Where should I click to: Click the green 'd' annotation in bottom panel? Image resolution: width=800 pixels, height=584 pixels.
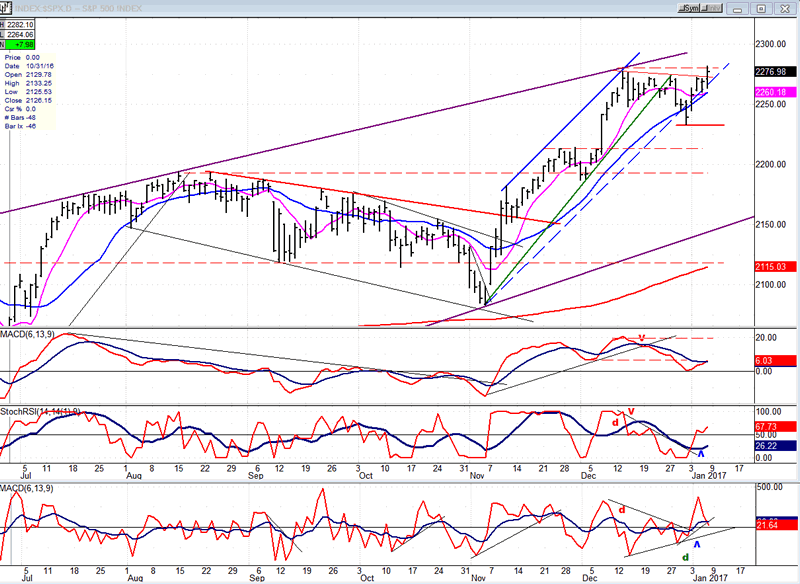coord(684,557)
